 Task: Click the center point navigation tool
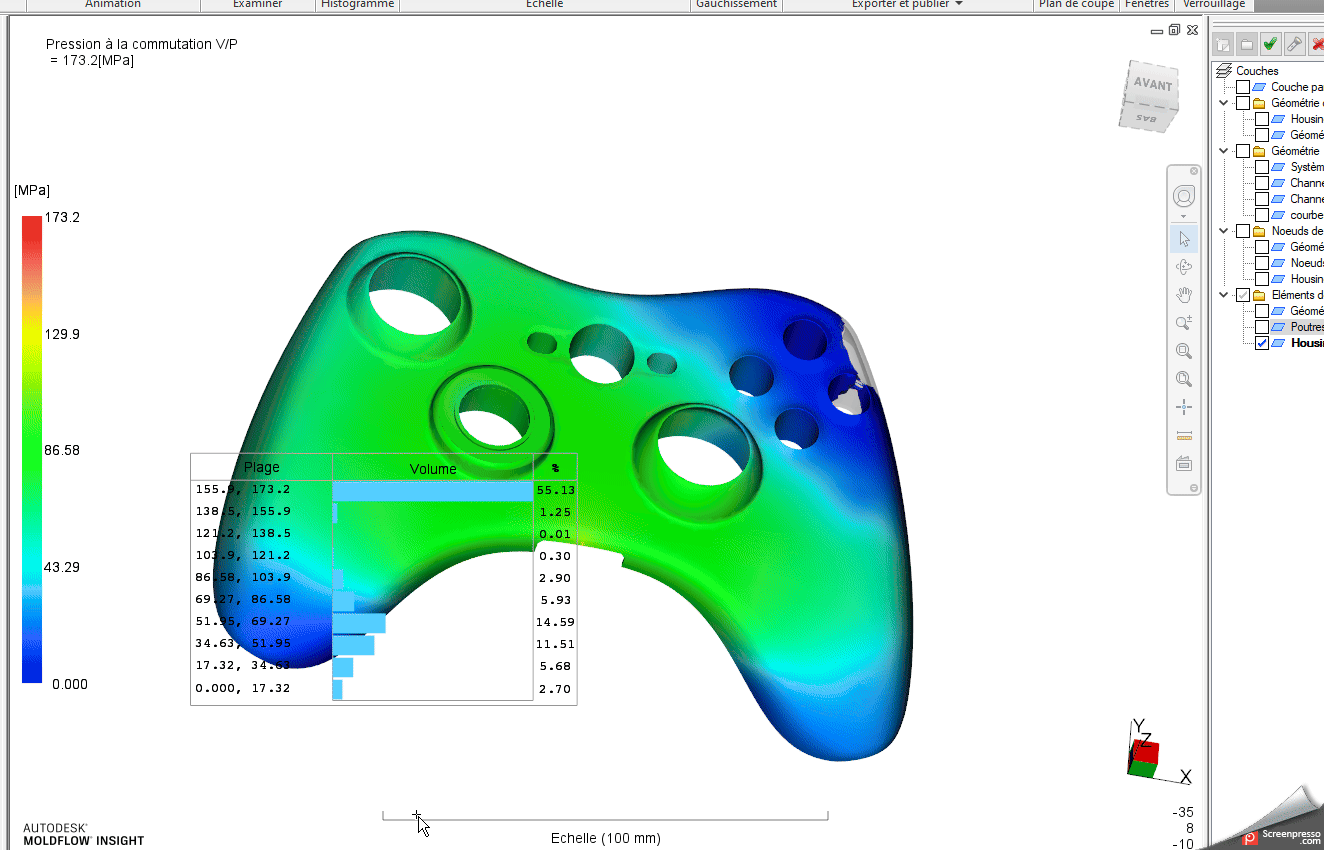[1184, 407]
